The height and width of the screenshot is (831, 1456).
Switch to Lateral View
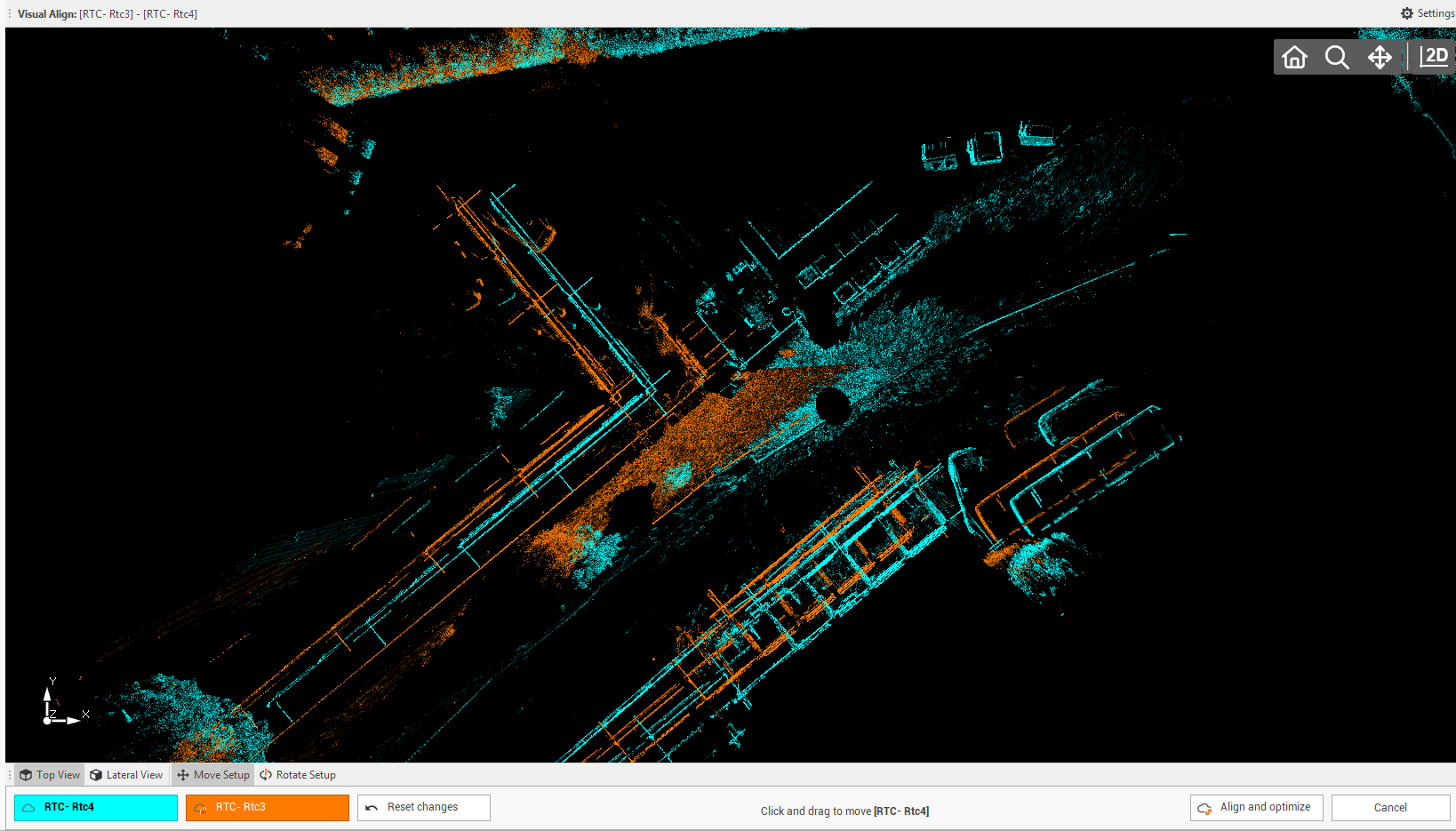click(x=126, y=775)
